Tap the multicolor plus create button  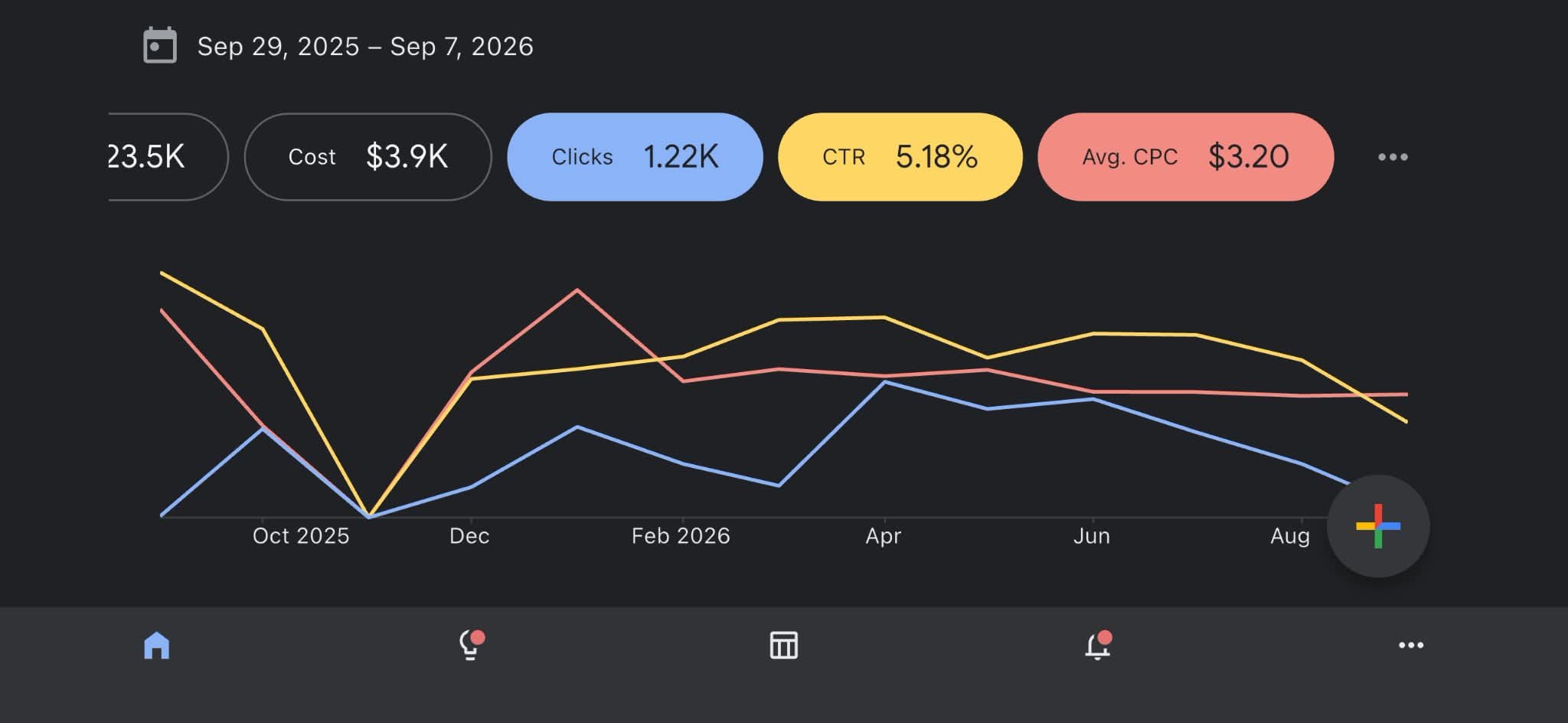tap(1378, 526)
